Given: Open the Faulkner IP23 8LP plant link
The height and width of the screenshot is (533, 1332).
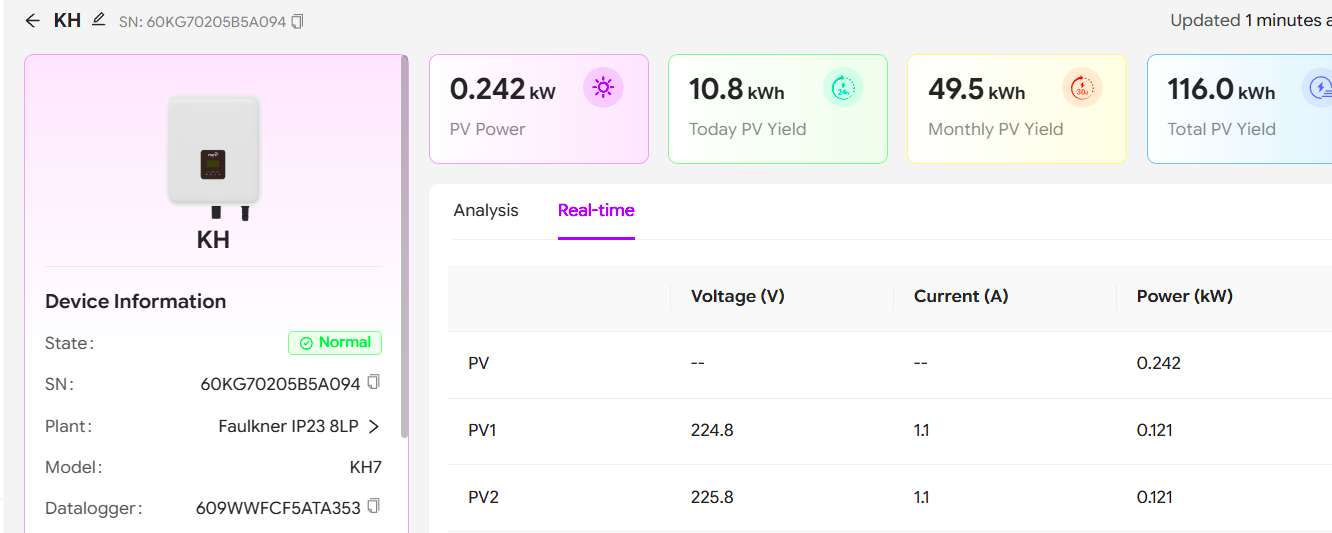Looking at the screenshot, I should tap(288, 426).
